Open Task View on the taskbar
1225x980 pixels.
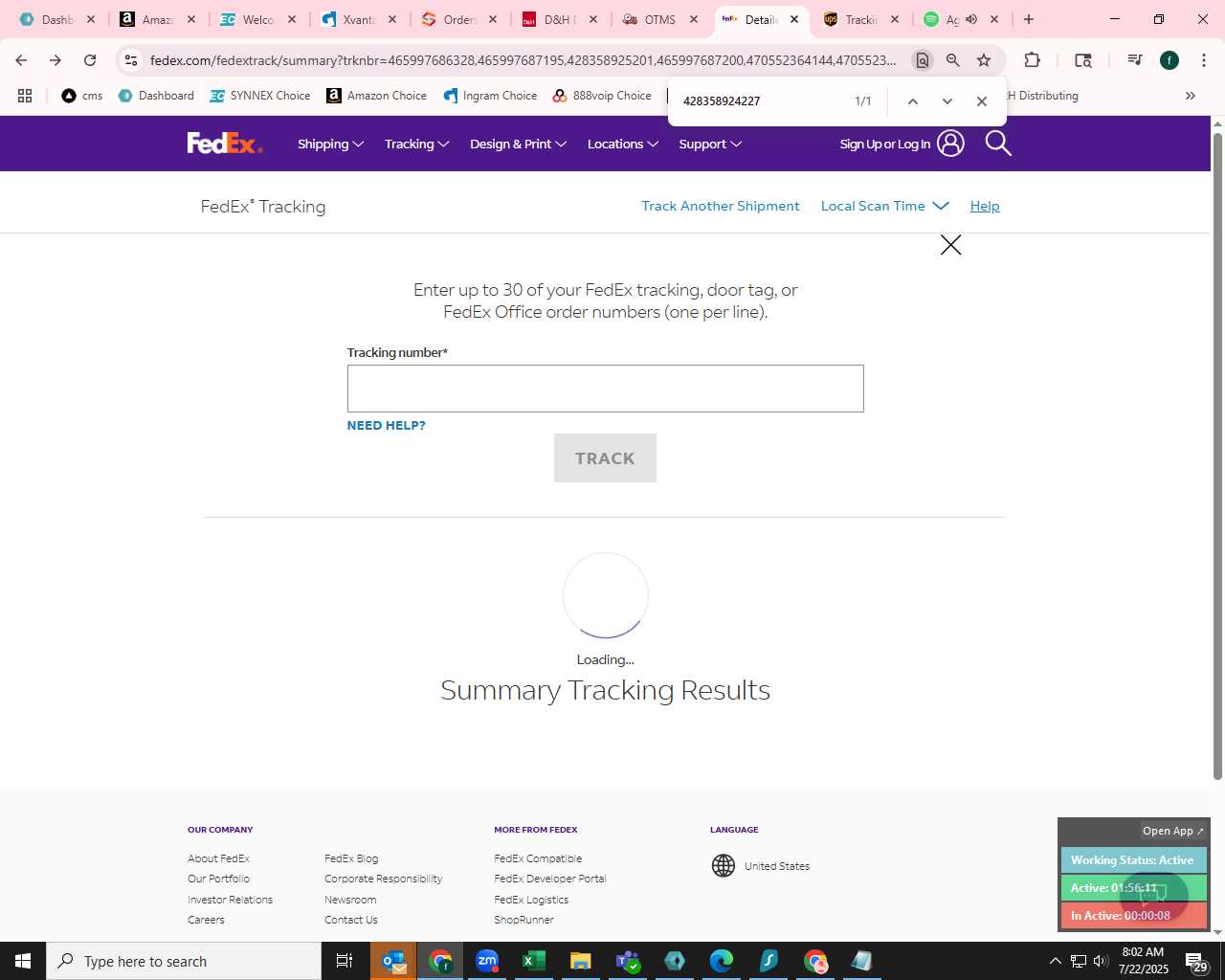click(x=345, y=961)
